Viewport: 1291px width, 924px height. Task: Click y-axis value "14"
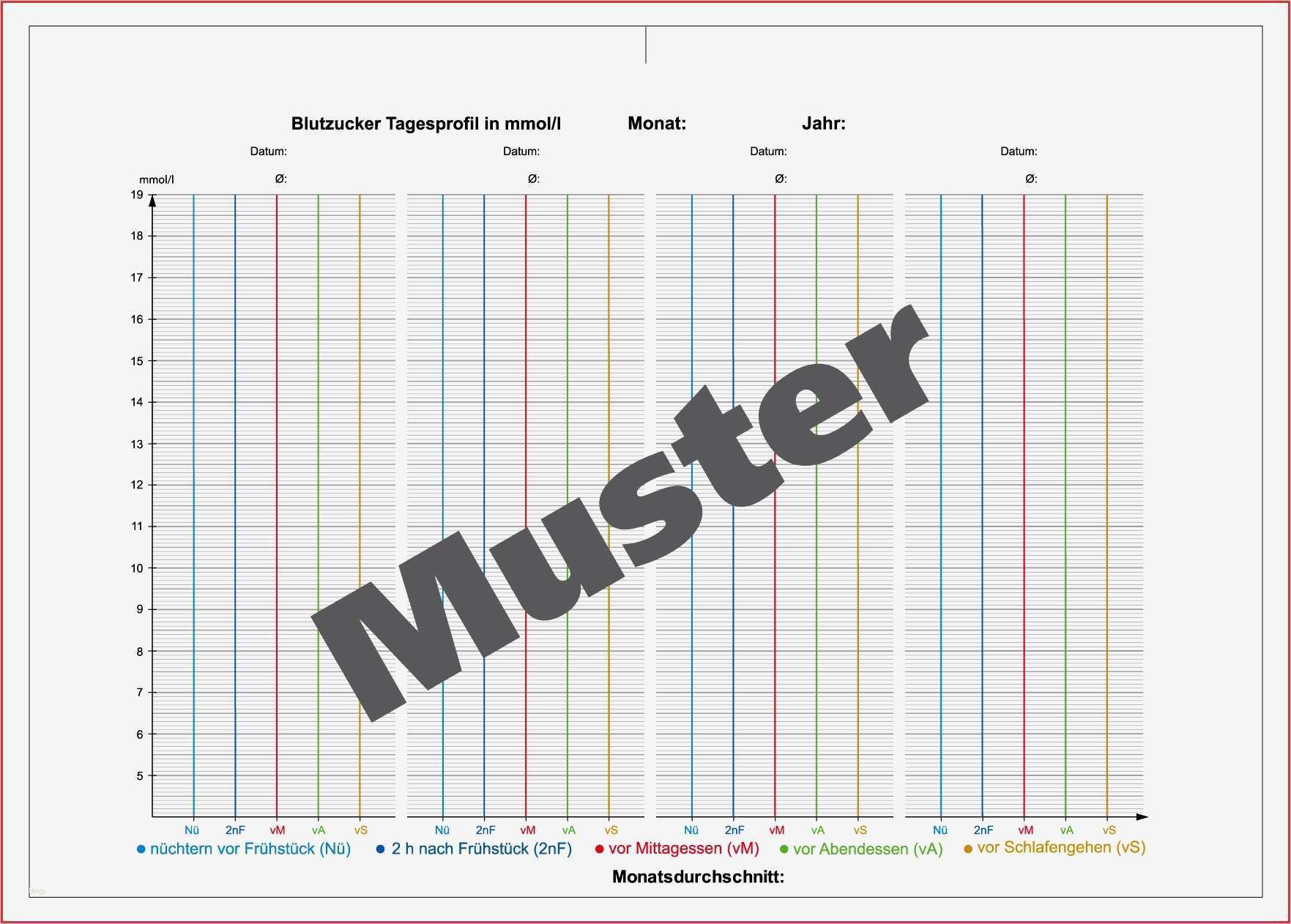pos(137,402)
